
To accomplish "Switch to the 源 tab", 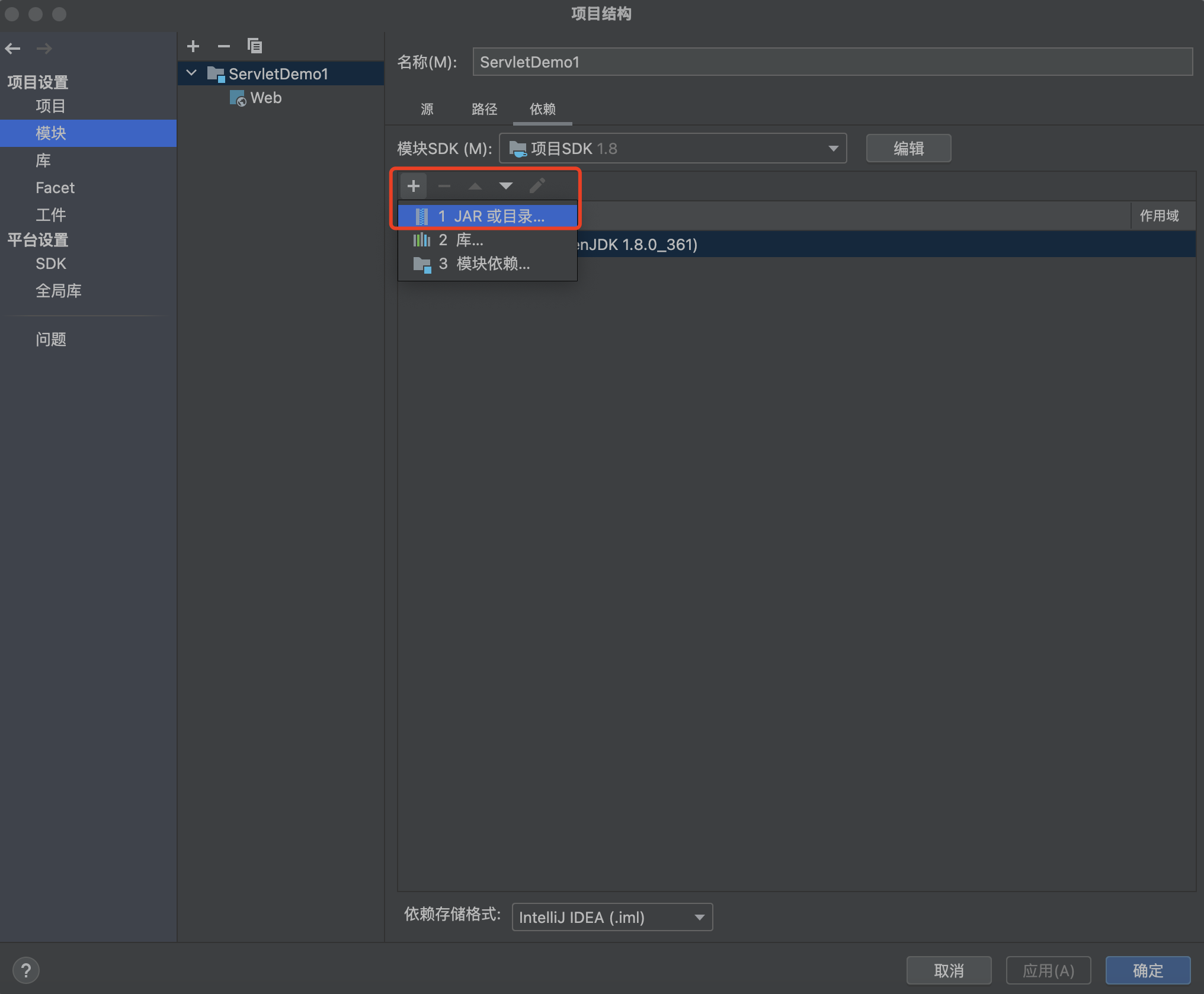I will [x=427, y=109].
